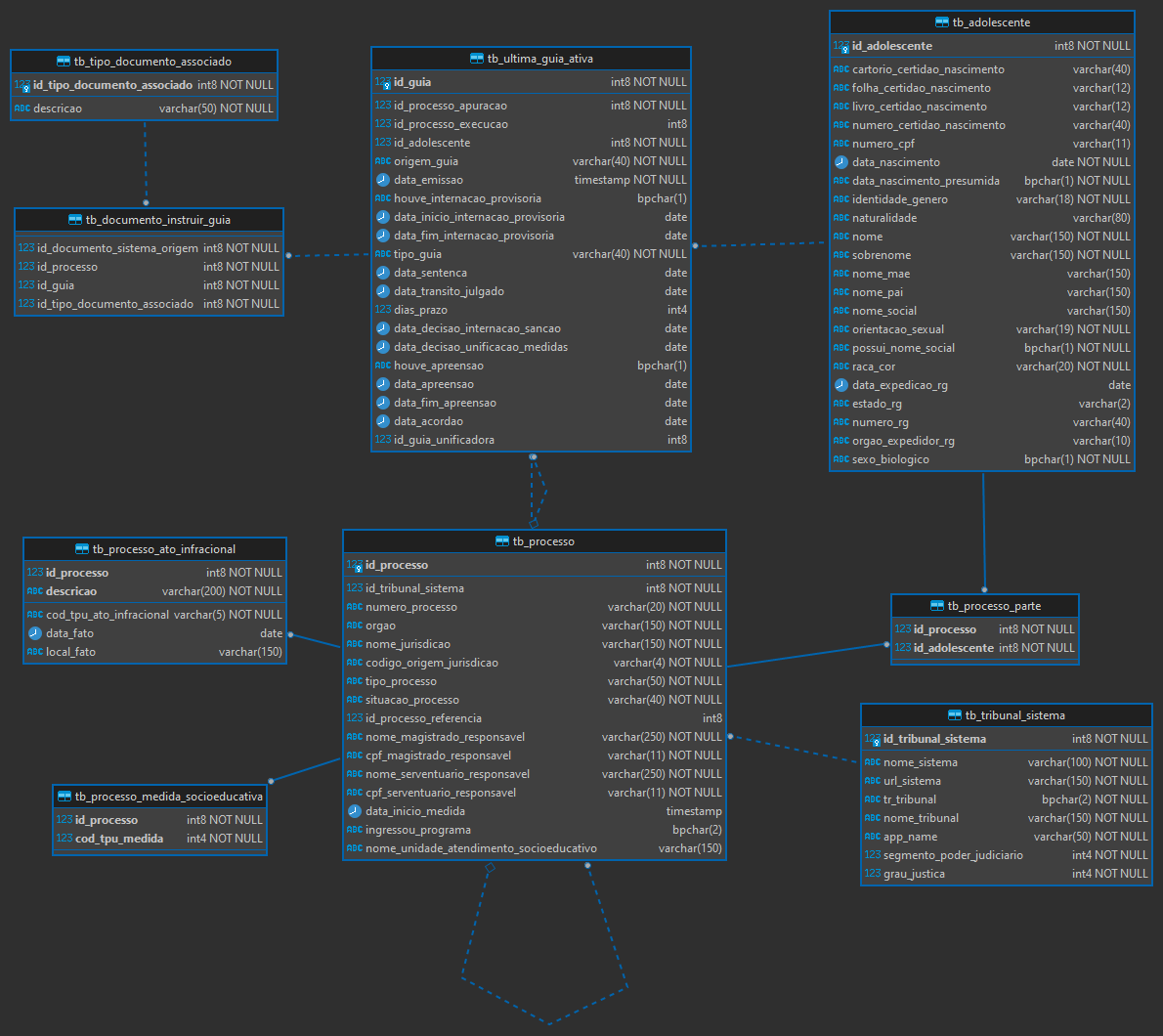Select the tb_documento_instruir_guia table title
The image size is (1163, 1036).
pyautogui.click(x=149, y=220)
